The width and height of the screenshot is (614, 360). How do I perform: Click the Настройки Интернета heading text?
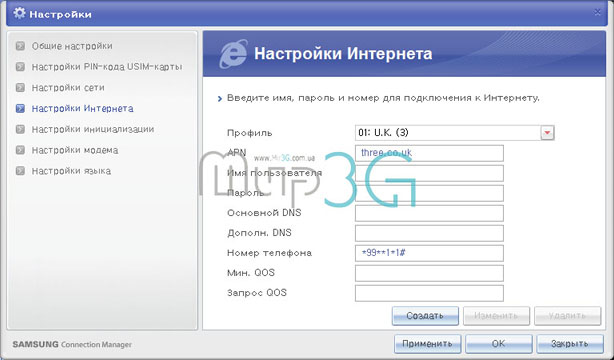343,54
